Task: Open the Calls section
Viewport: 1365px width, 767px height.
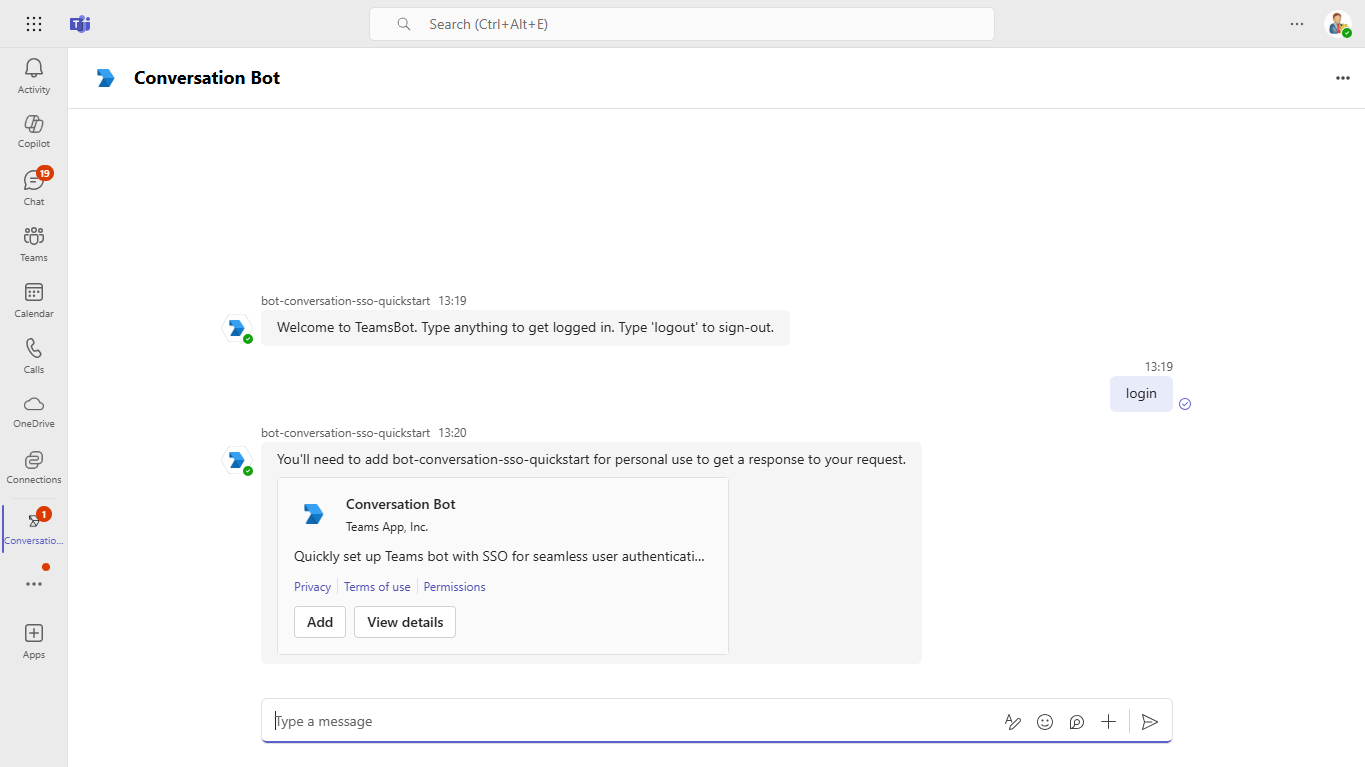Action: (34, 355)
